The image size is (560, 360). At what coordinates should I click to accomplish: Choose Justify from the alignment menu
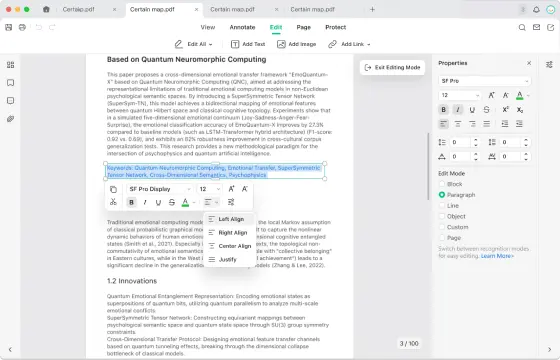(230, 259)
